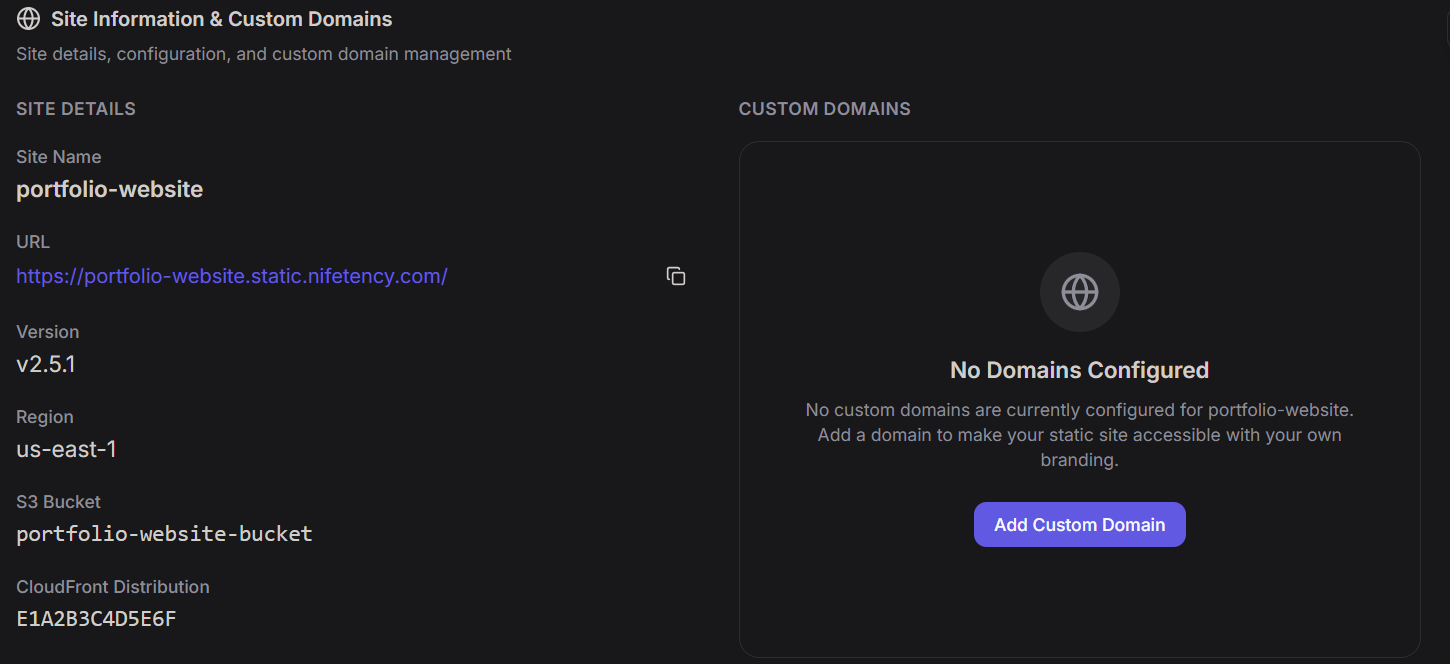Click the 'No custom domains are currently configured' message
This screenshot has height=664, width=1450.
pos(1080,435)
